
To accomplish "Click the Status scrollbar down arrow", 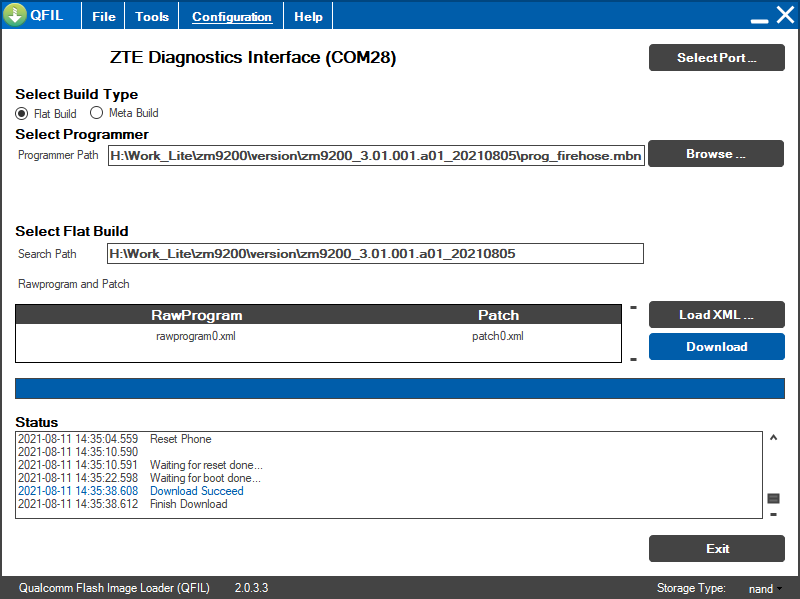I will tap(773, 514).
